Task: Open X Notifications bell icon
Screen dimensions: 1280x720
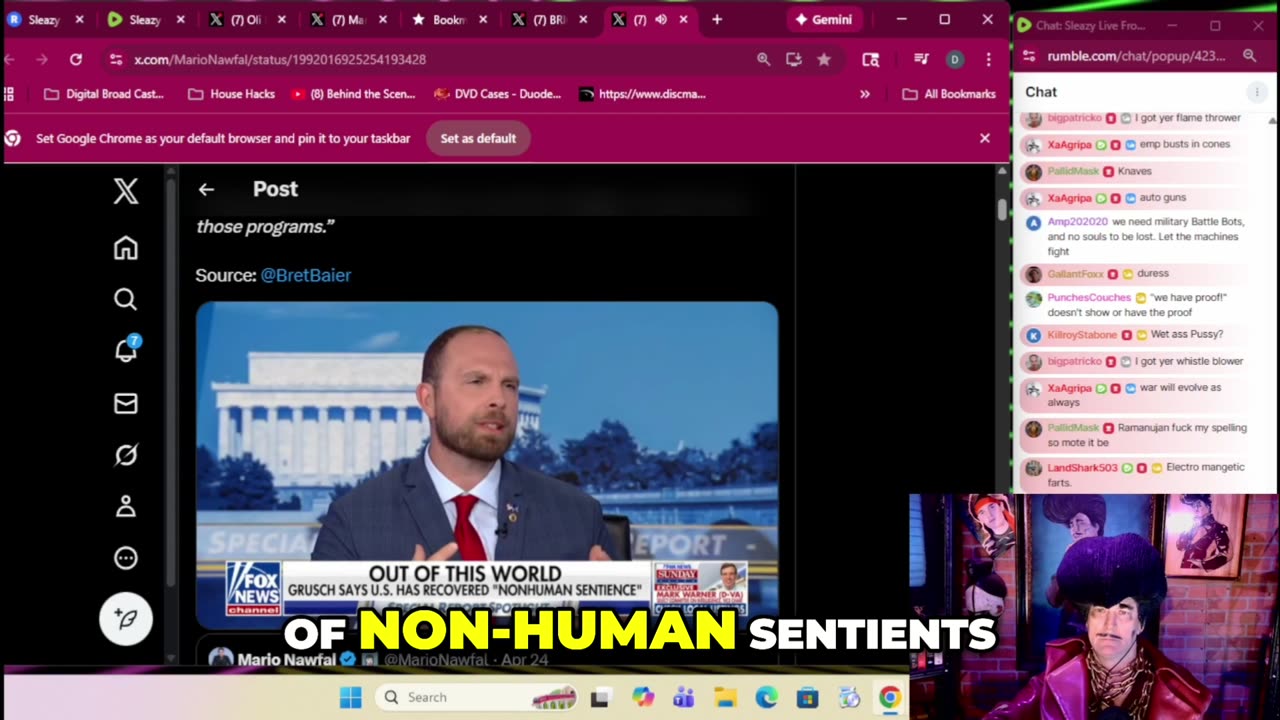Action: [126, 350]
